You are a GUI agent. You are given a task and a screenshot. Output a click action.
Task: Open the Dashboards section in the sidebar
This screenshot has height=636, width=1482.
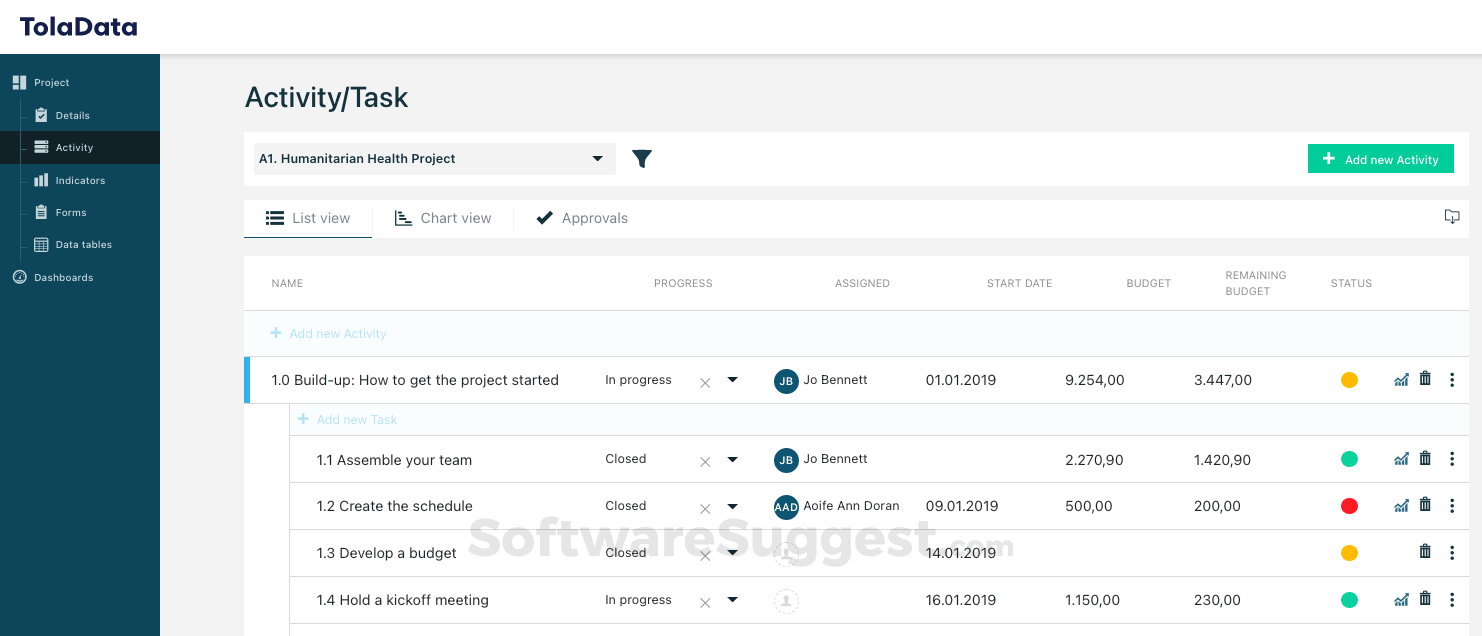coord(63,277)
